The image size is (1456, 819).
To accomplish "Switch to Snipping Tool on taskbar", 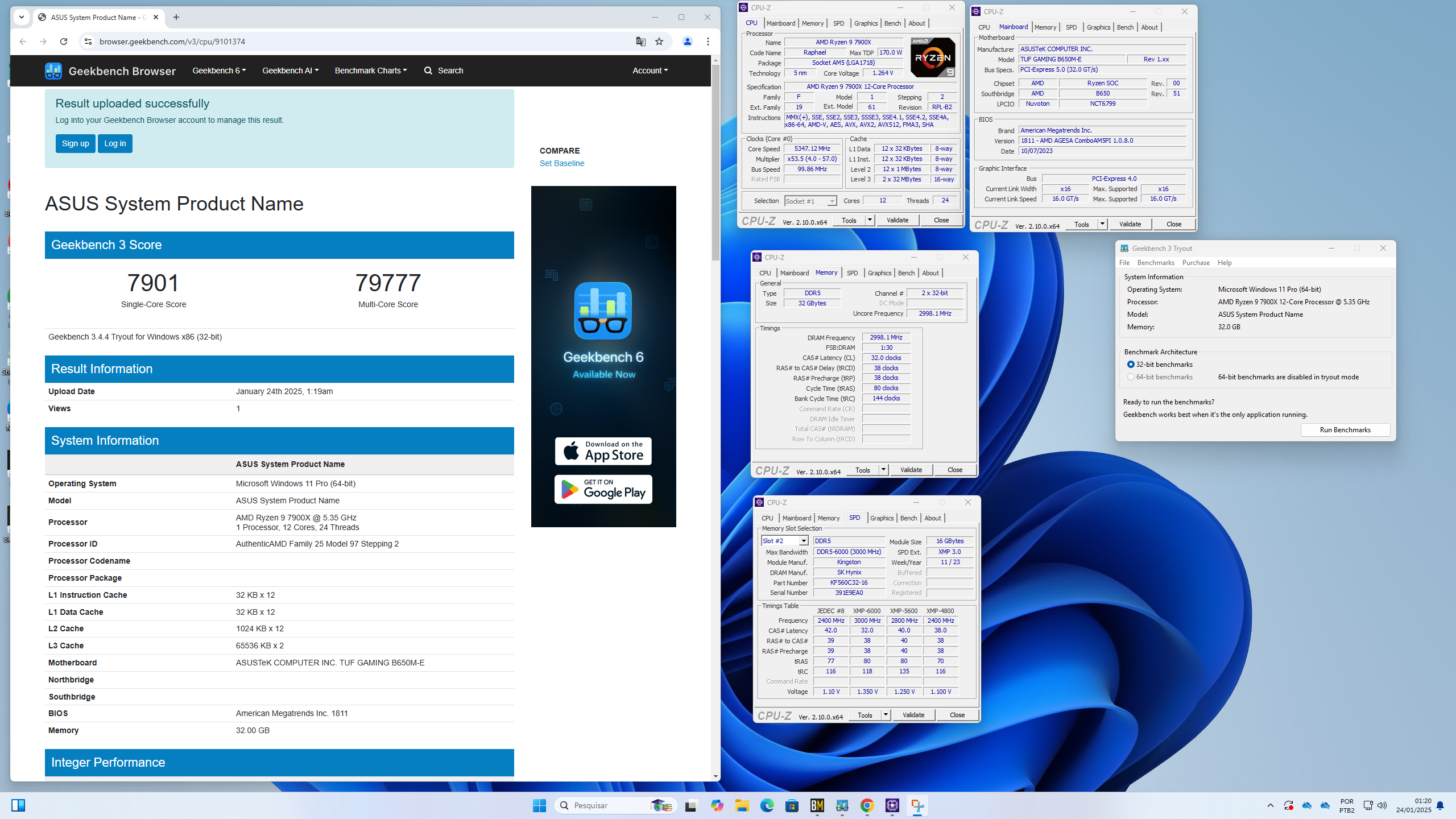I will pyautogui.click(x=917, y=805).
